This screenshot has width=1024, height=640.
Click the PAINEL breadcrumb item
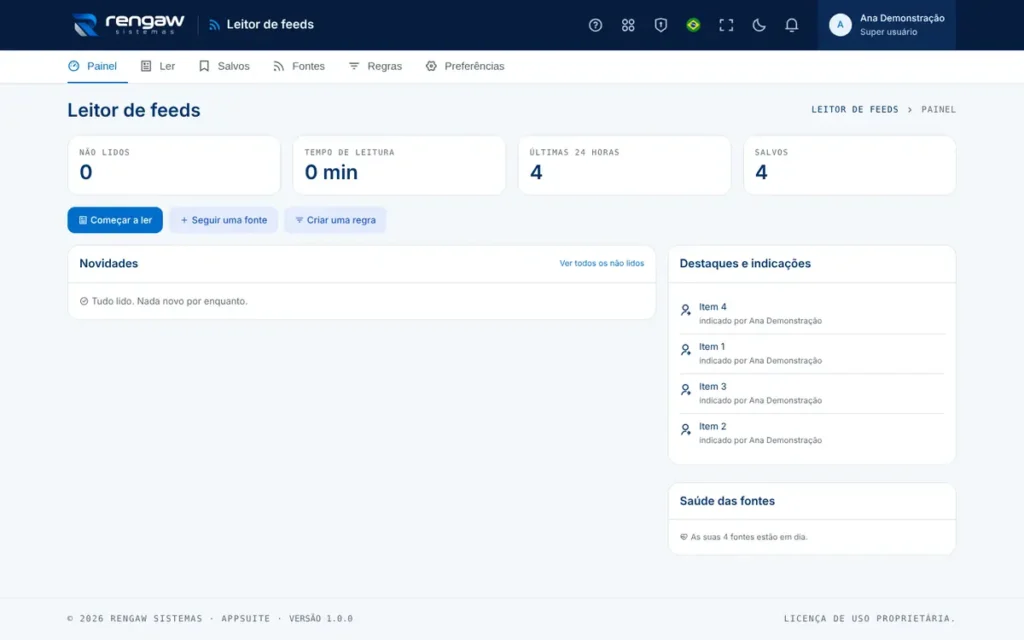938,110
